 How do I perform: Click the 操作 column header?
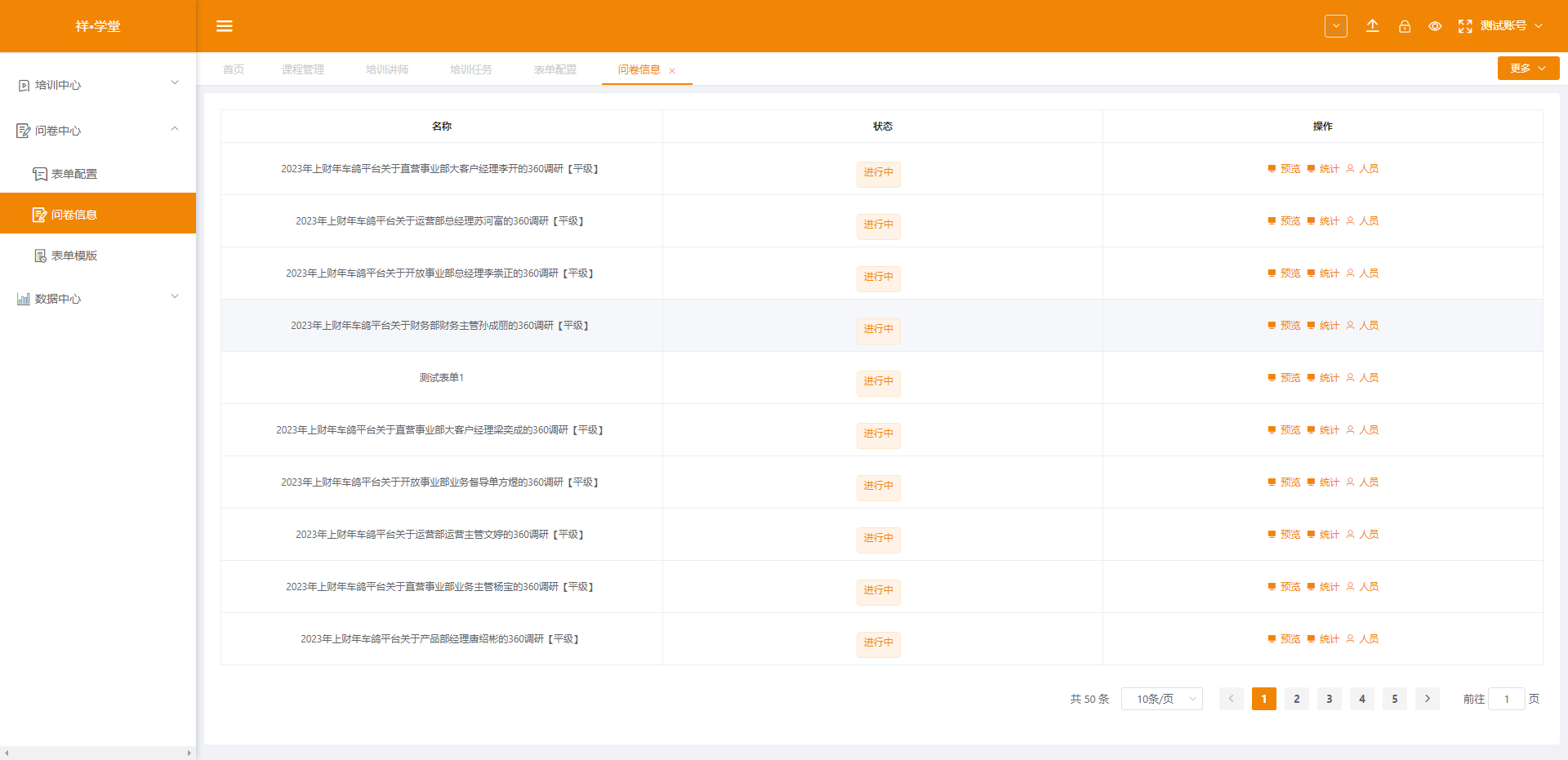[x=1323, y=127]
